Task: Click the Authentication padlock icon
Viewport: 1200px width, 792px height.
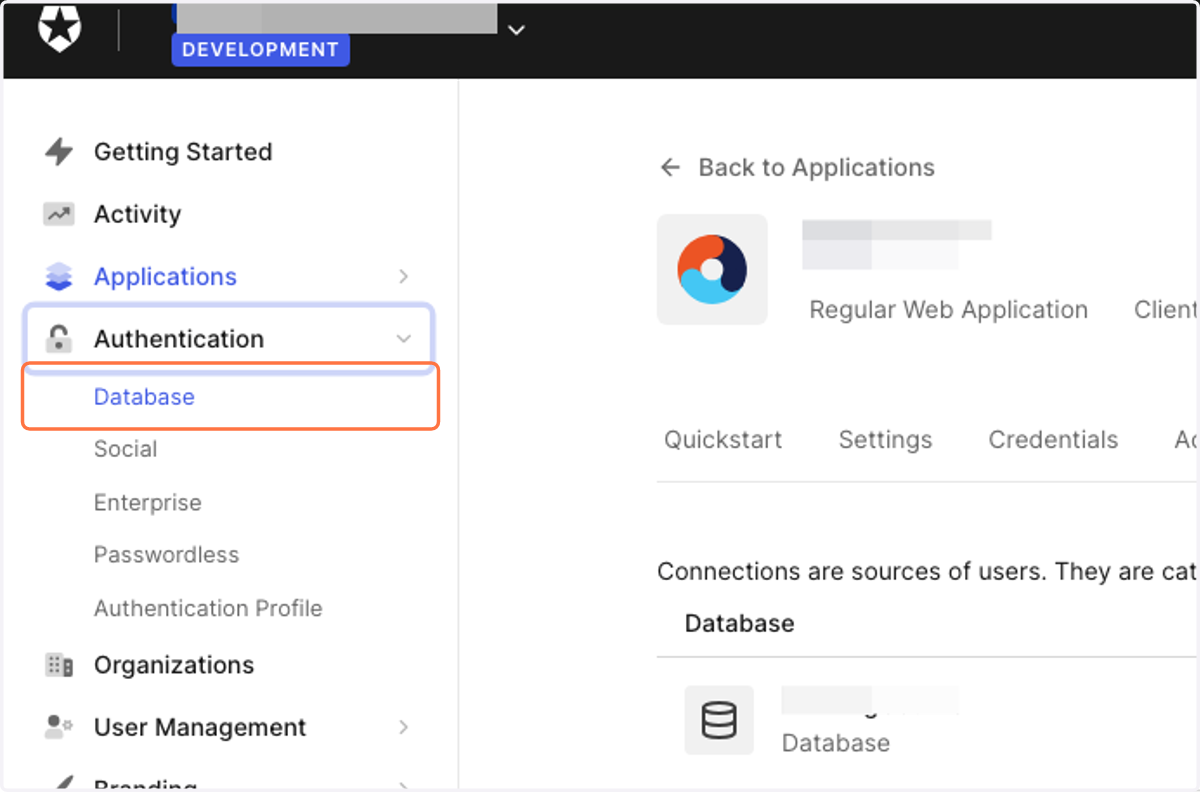Action: 59,339
